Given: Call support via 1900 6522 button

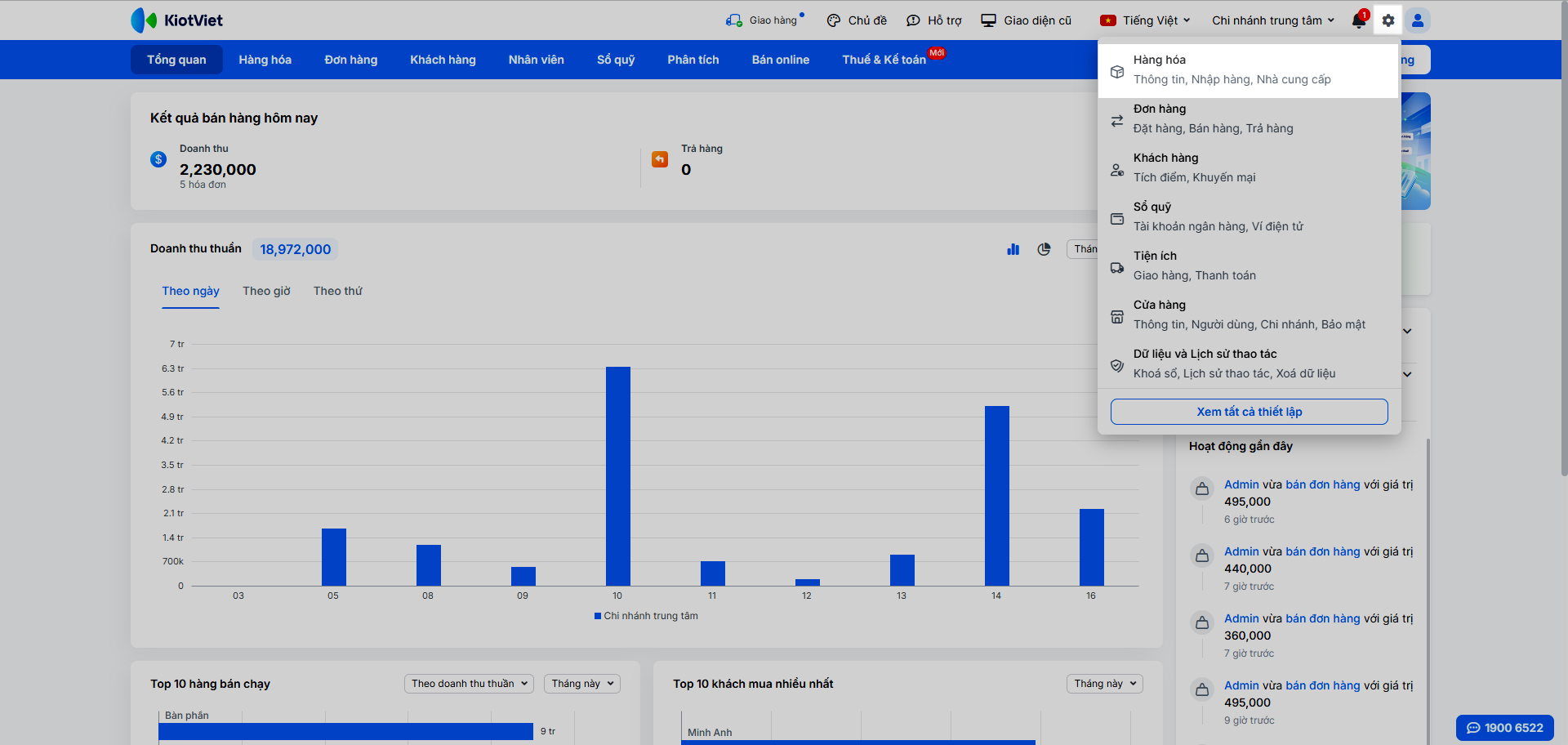Looking at the screenshot, I should point(1505,728).
